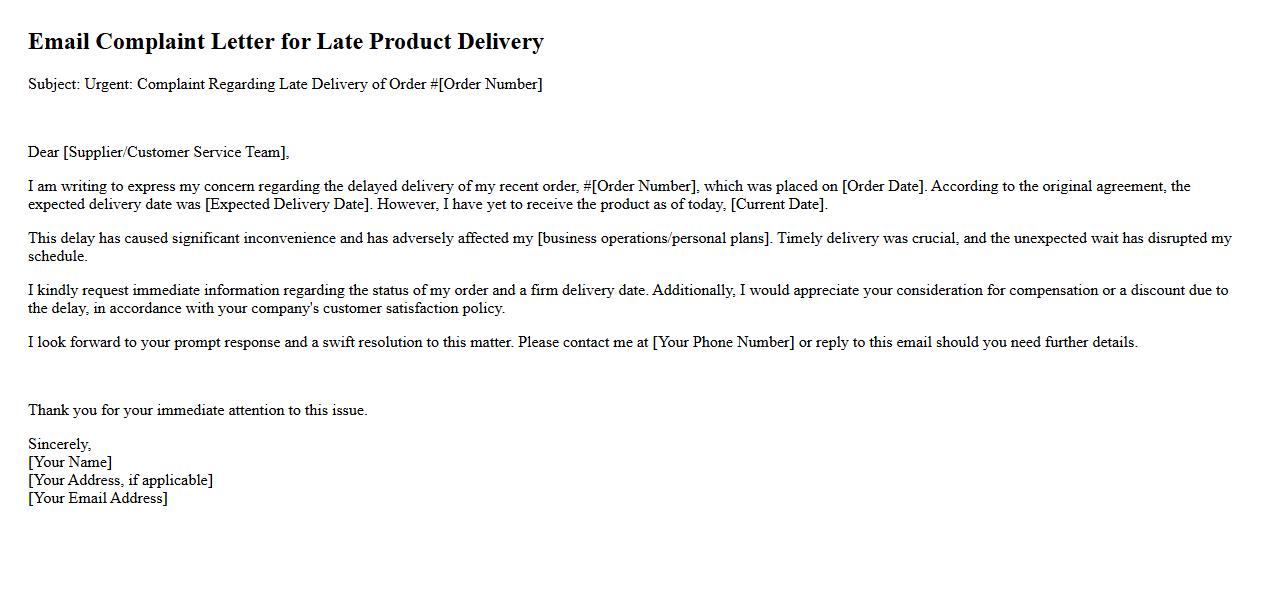Click the "[Your Phone Number]" placeholder

click(x=723, y=342)
